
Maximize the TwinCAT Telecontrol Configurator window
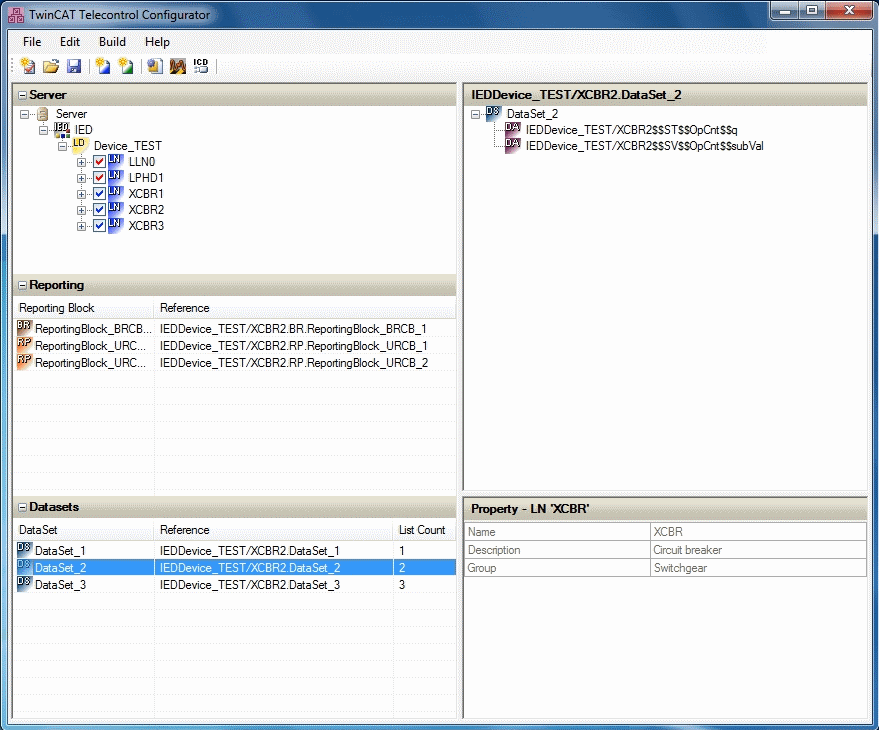pyautogui.click(x=812, y=10)
